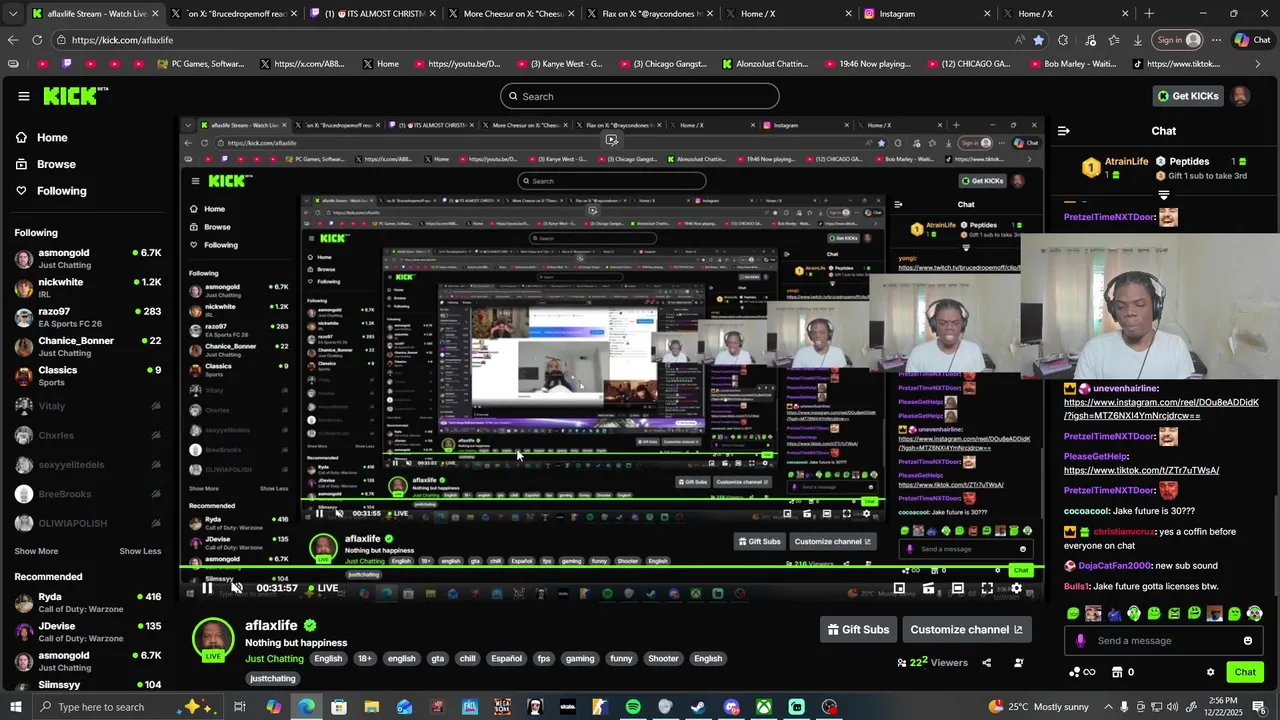This screenshot has width=1280, height=720.
Task: Expand Following list with Show More
Action: coord(36,551)
